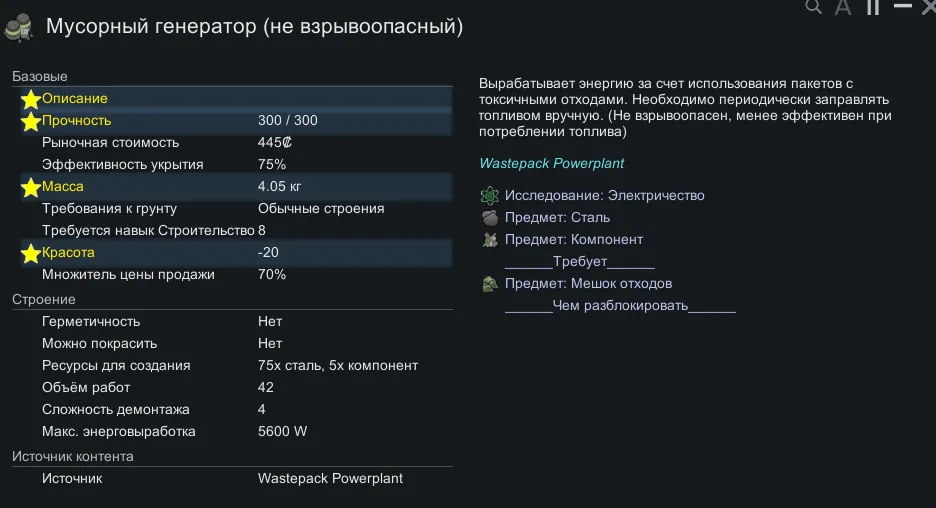Click the wastepack bag item icon

coord(489,284)
